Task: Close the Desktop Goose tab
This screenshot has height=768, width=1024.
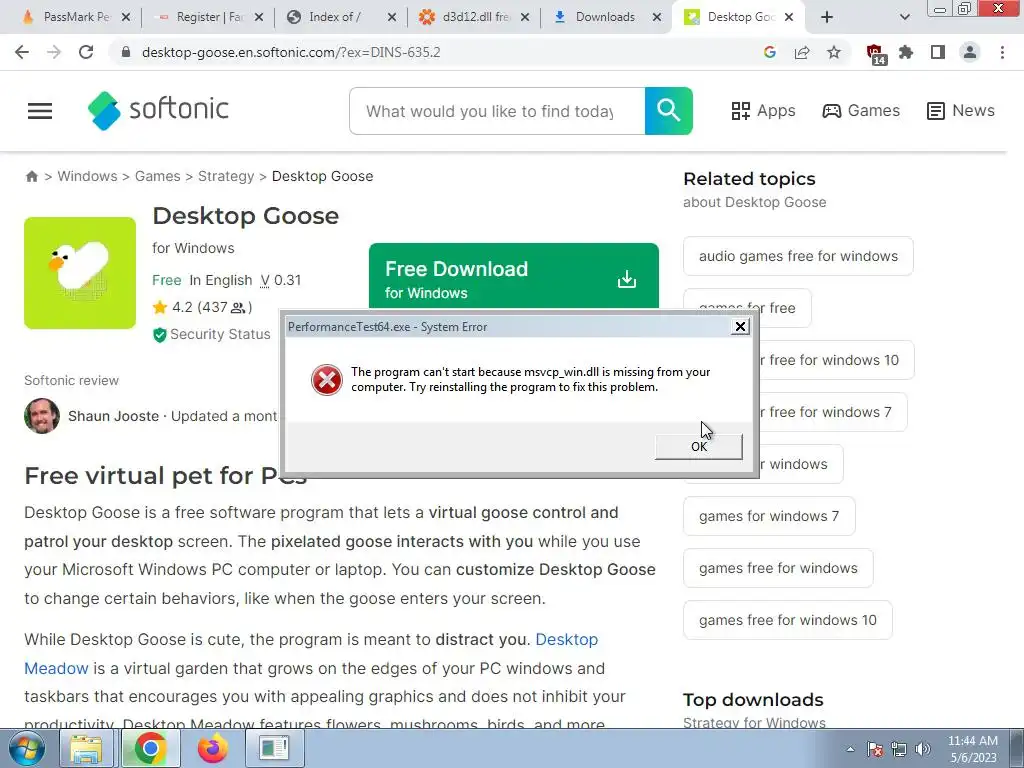Action: [789, 17]
